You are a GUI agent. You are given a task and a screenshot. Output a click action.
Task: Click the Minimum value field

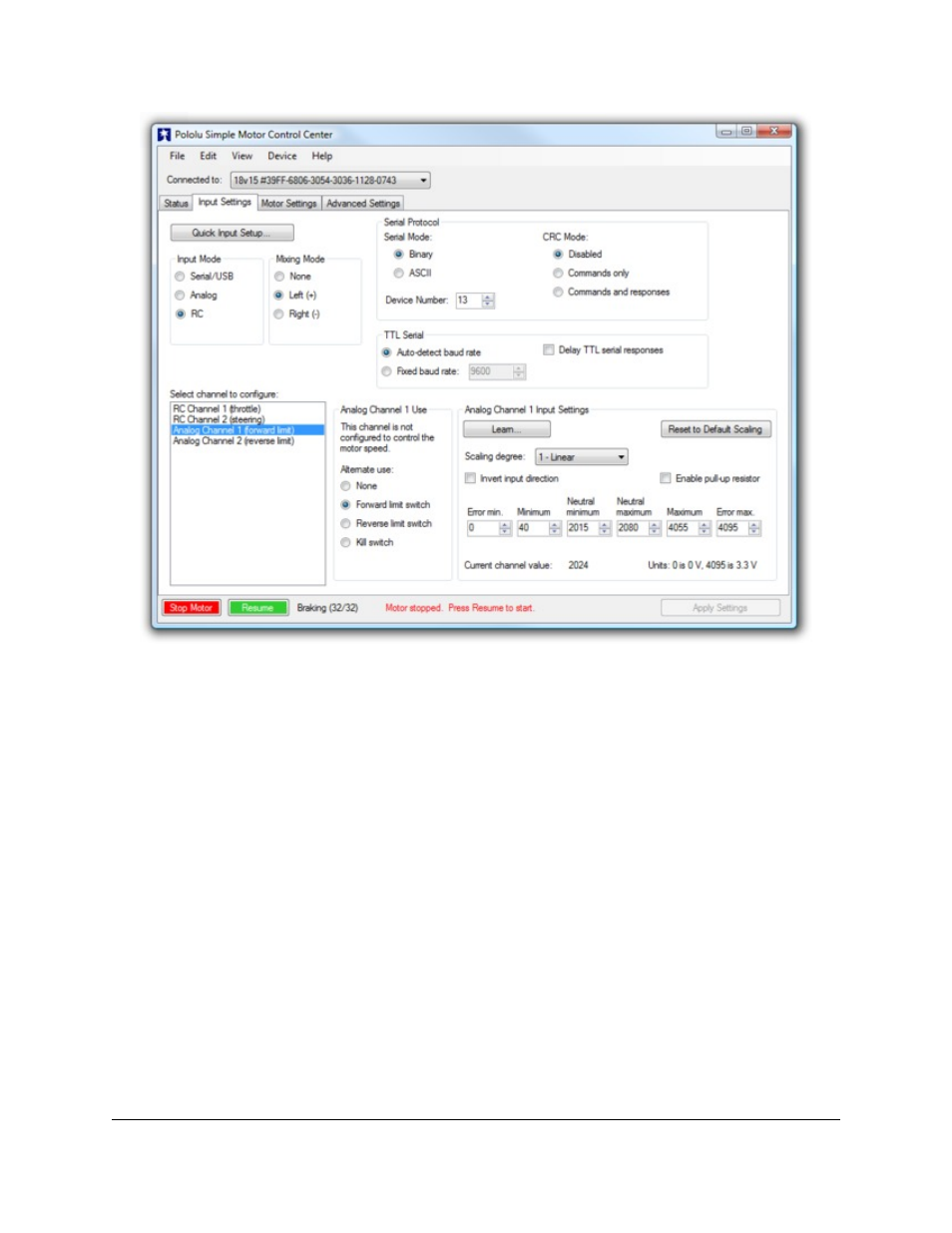point(533,528)
